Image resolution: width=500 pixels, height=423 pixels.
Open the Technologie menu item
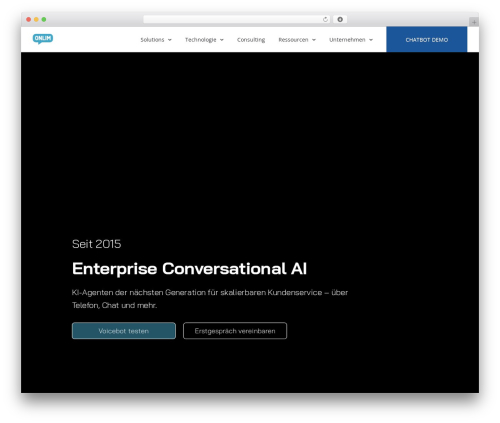201,40
